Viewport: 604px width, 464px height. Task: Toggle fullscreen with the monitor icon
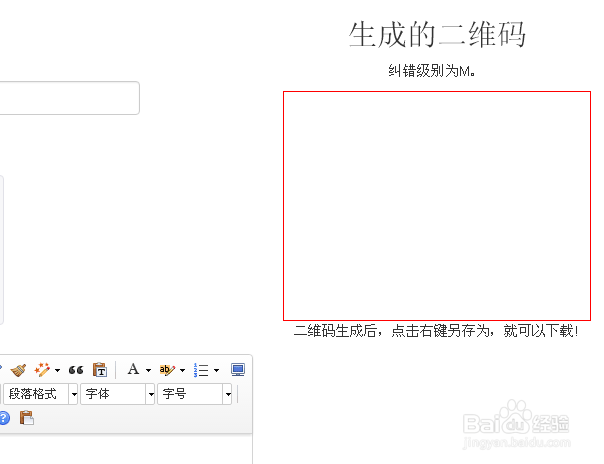pyautogui.click(x=238, y=370)
